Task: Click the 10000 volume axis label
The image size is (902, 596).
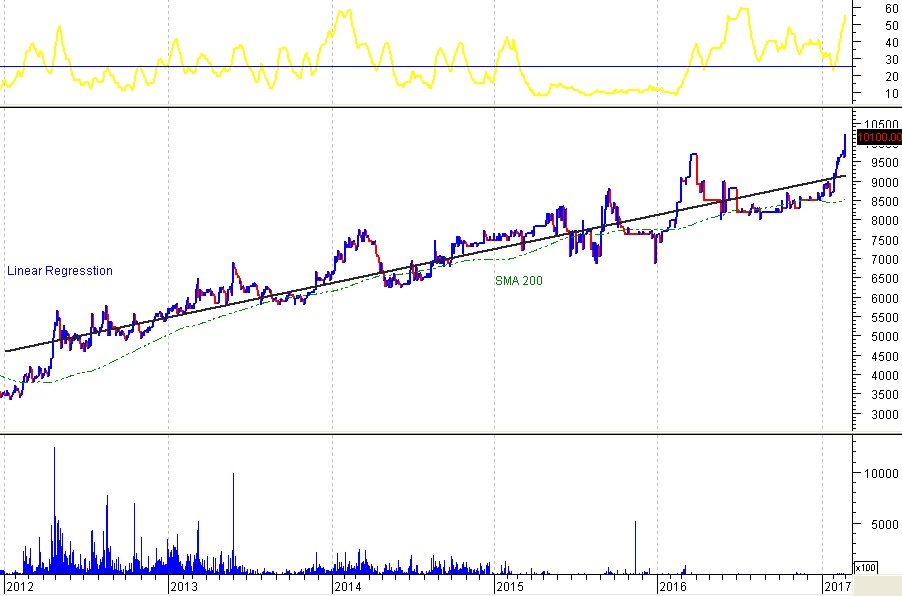Action: [x=878, y=474]
